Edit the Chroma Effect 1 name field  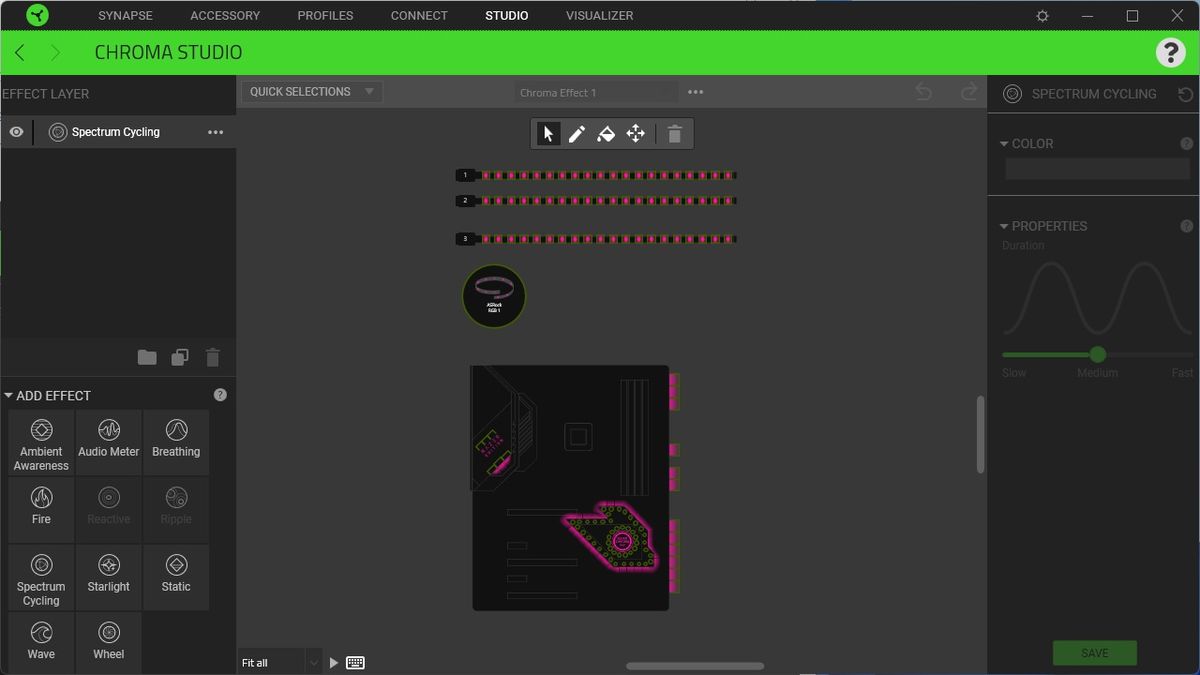[x=596, y=93]
